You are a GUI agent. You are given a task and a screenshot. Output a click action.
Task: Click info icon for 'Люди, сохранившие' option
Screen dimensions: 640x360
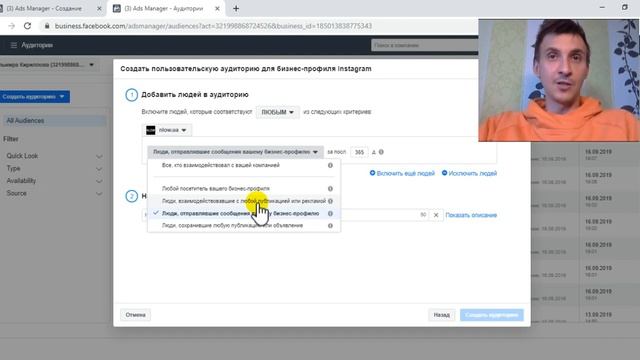click(330, 225)
